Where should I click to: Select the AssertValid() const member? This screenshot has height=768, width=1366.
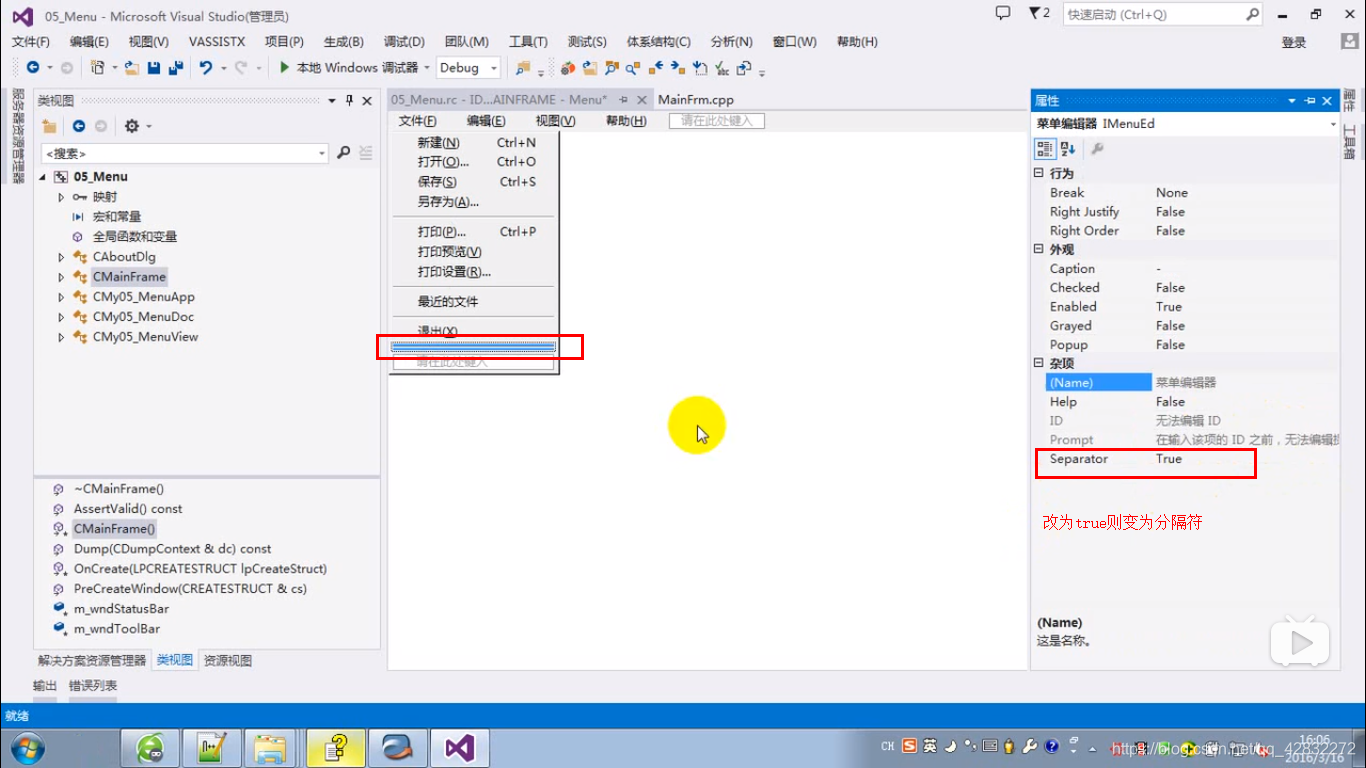click(128, 509)
